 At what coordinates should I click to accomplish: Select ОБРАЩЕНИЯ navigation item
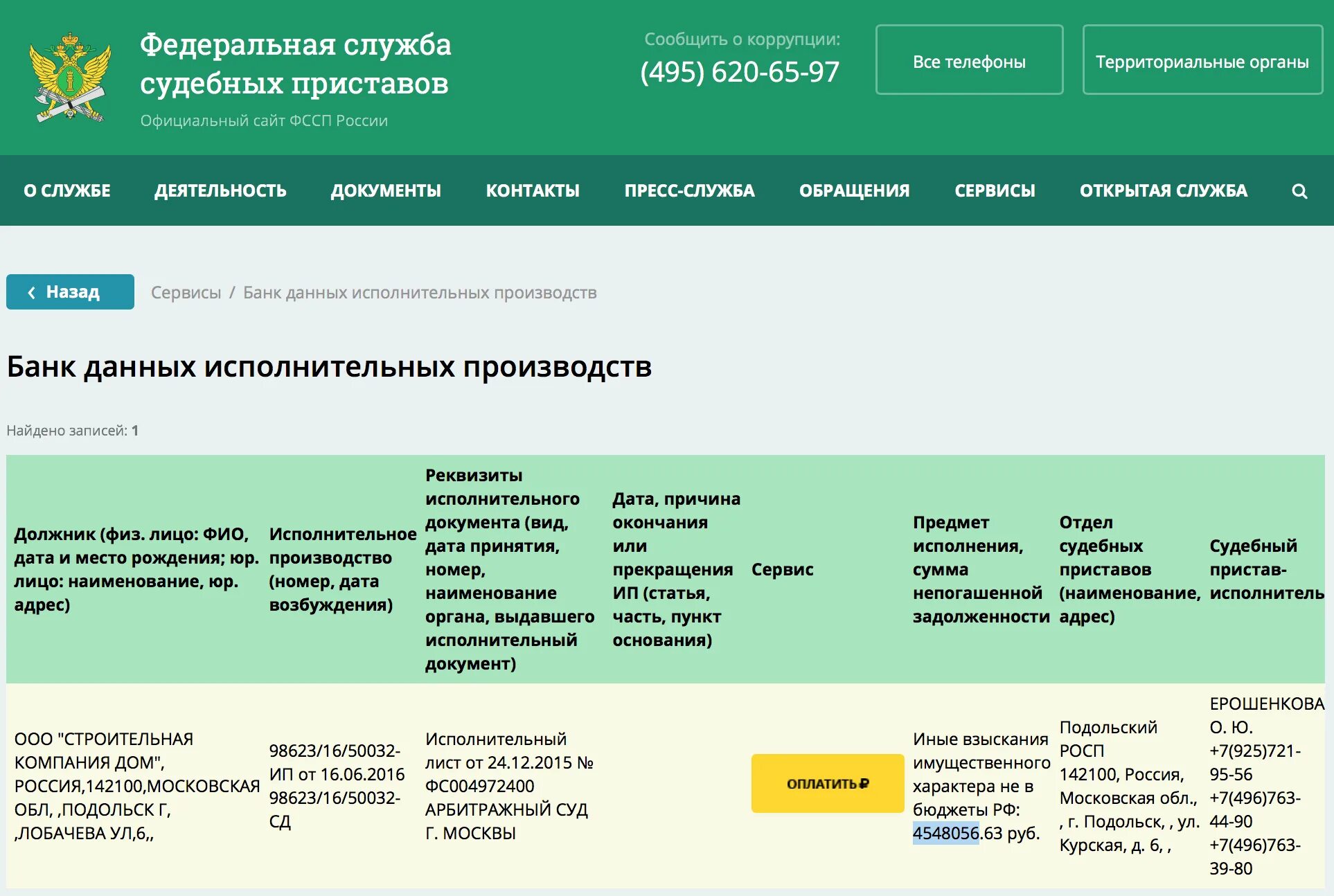854,191
